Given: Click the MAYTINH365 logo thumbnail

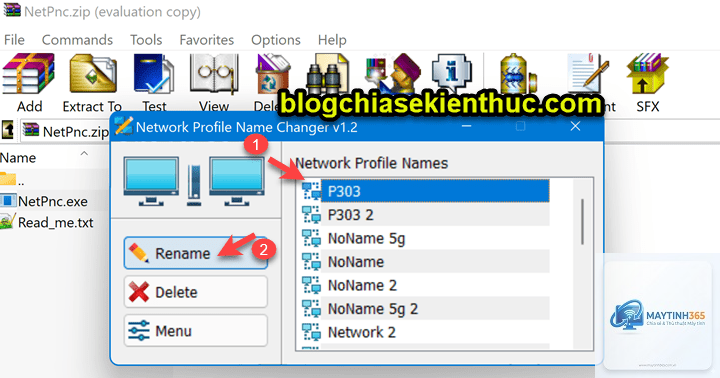Looking at the screenshot, I should 658,315.
